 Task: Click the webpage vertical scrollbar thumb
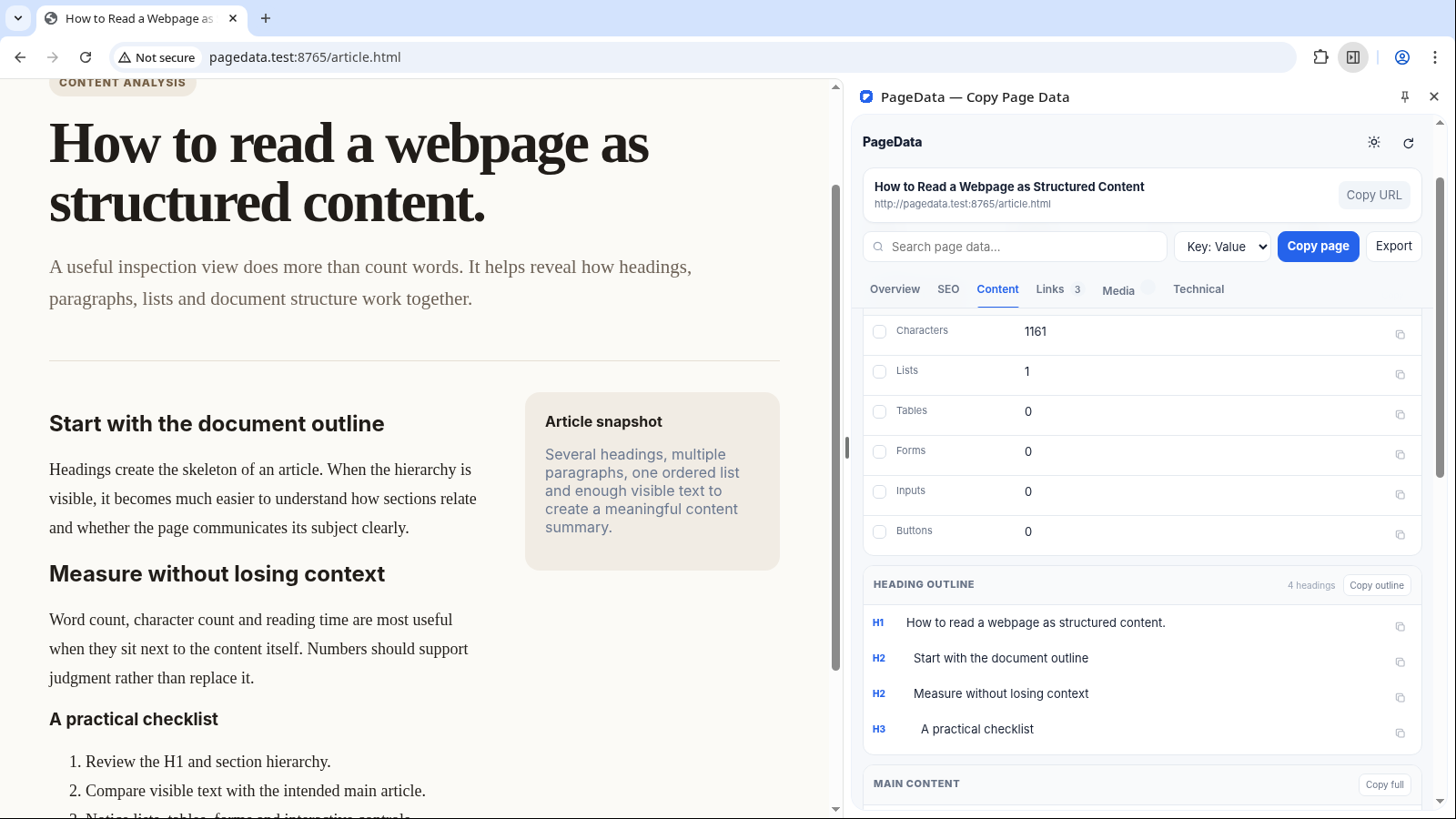tap(835, 428)
